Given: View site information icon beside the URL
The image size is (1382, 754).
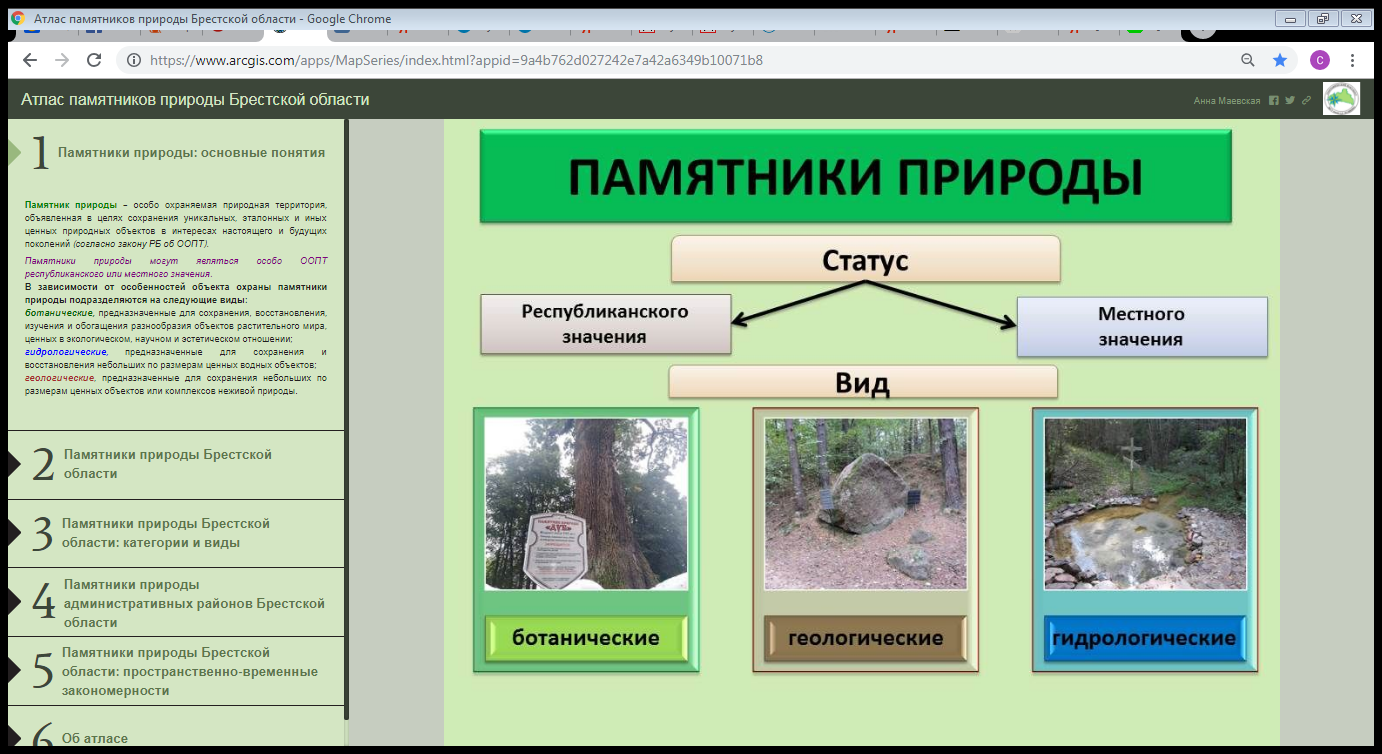Looking at the screenshot, I should (133, 60).
